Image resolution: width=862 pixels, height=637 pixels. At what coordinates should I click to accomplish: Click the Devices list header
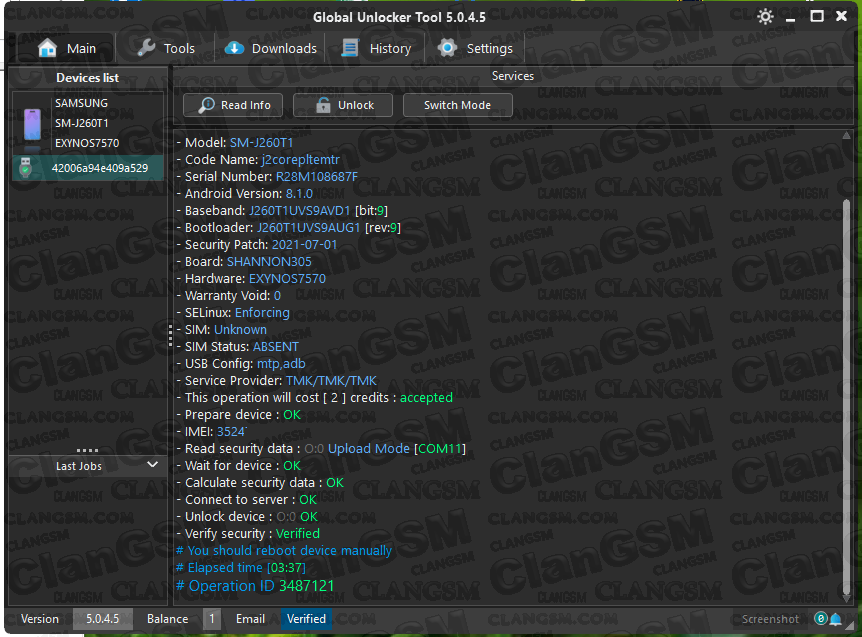(87, 77)
